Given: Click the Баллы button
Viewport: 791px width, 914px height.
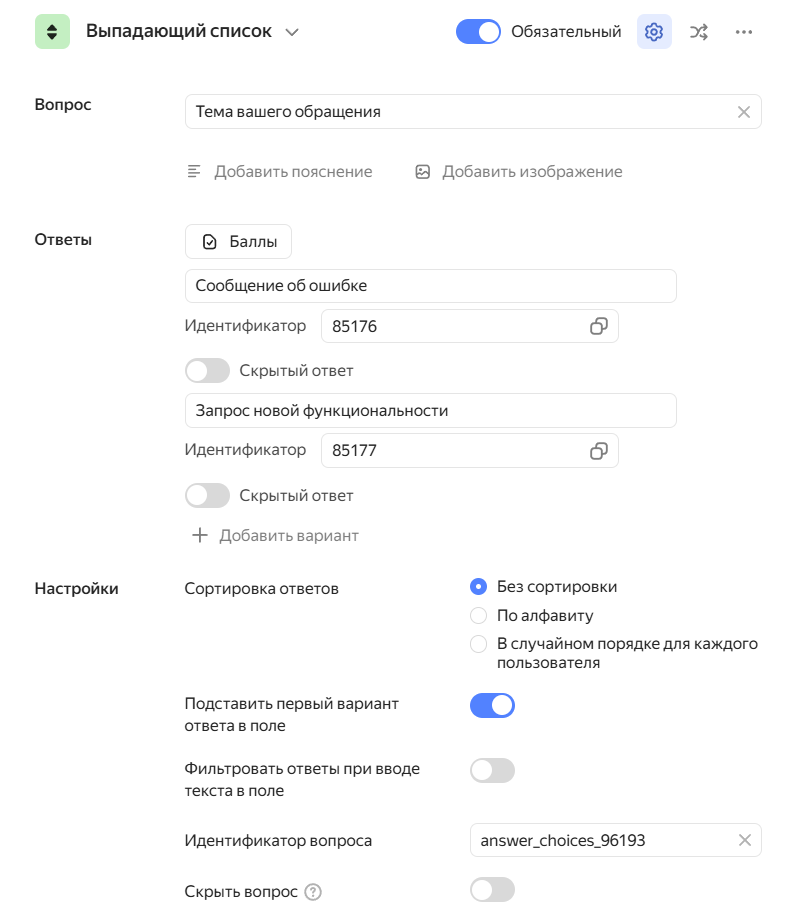Looking at the screenshot, I should click(238, 242).
